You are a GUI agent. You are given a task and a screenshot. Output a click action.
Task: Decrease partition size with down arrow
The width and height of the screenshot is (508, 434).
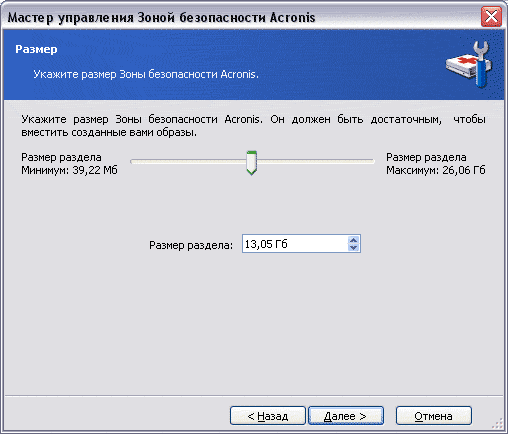coord(353,247)
